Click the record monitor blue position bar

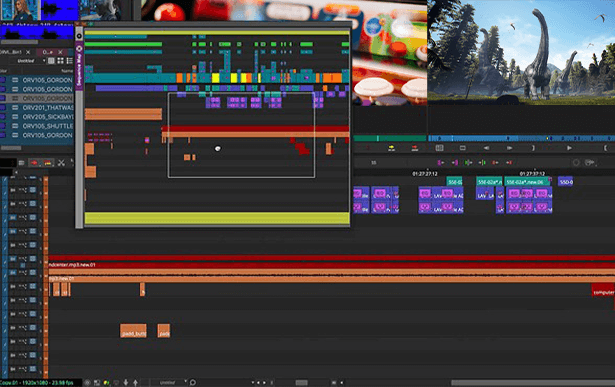click(x=521, y=138)
